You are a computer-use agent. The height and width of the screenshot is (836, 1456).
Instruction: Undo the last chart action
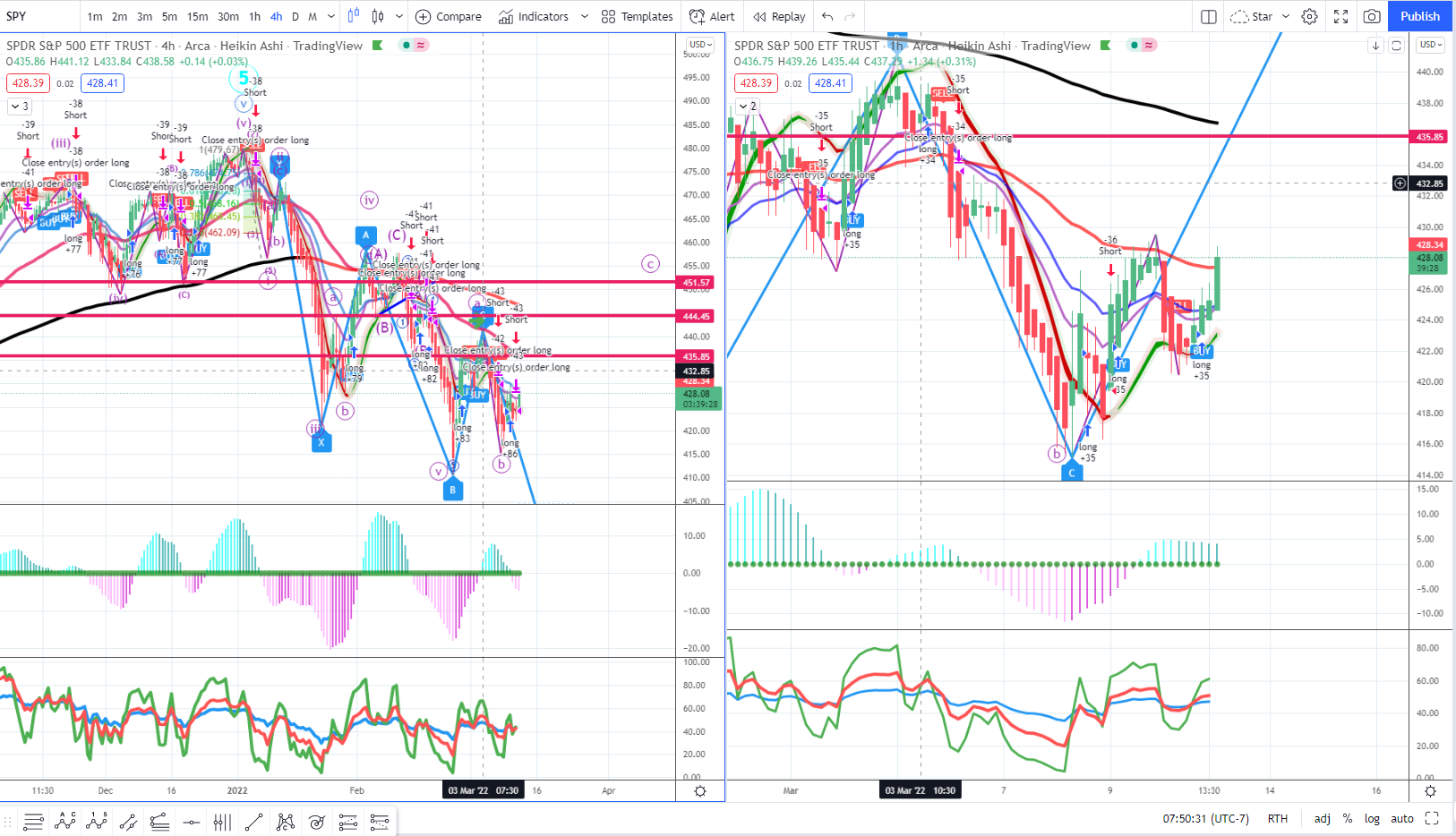point(827,16)
